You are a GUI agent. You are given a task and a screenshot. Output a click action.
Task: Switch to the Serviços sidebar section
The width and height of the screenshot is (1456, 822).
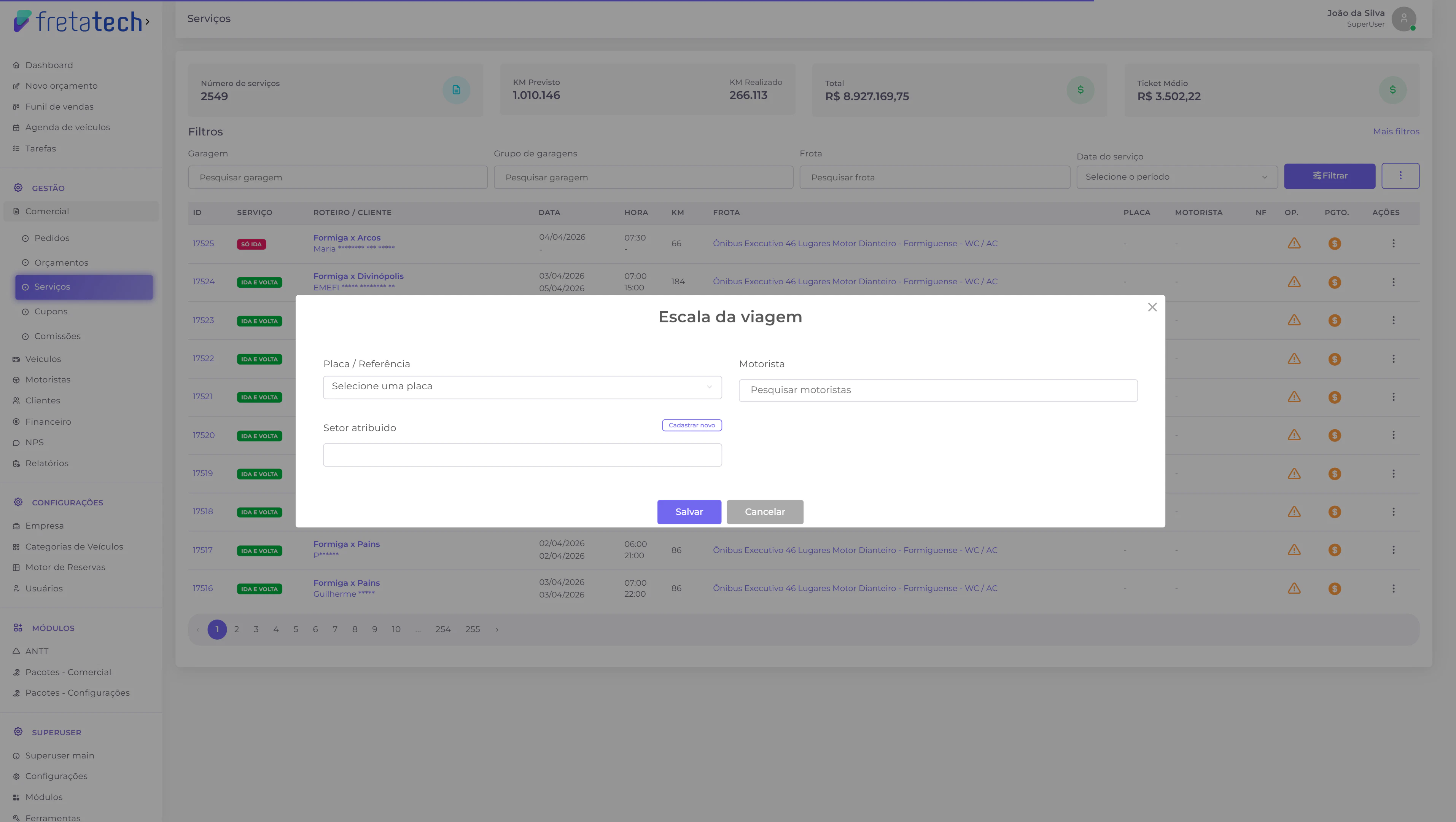[53, 287]
